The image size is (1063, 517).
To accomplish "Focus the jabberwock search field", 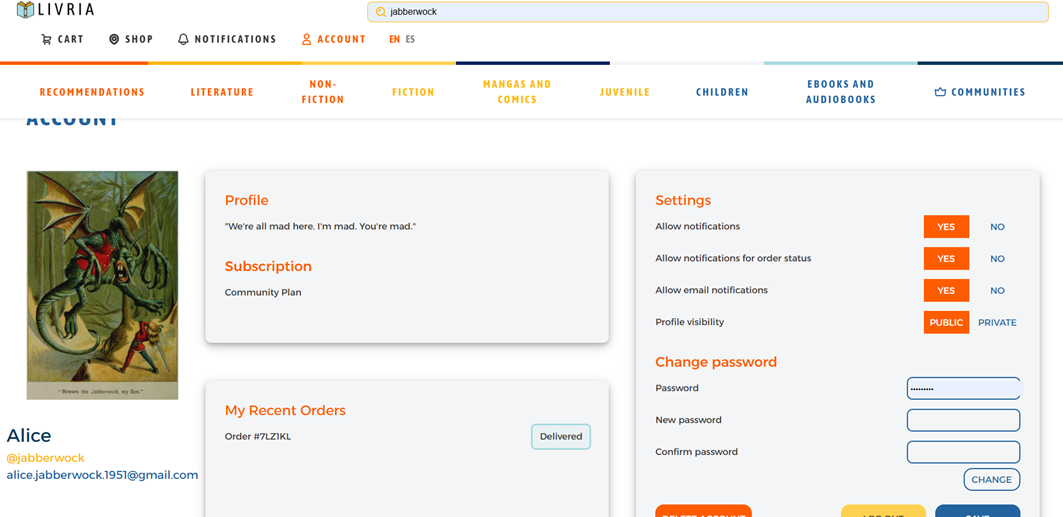I will click(x=708, y=12).
